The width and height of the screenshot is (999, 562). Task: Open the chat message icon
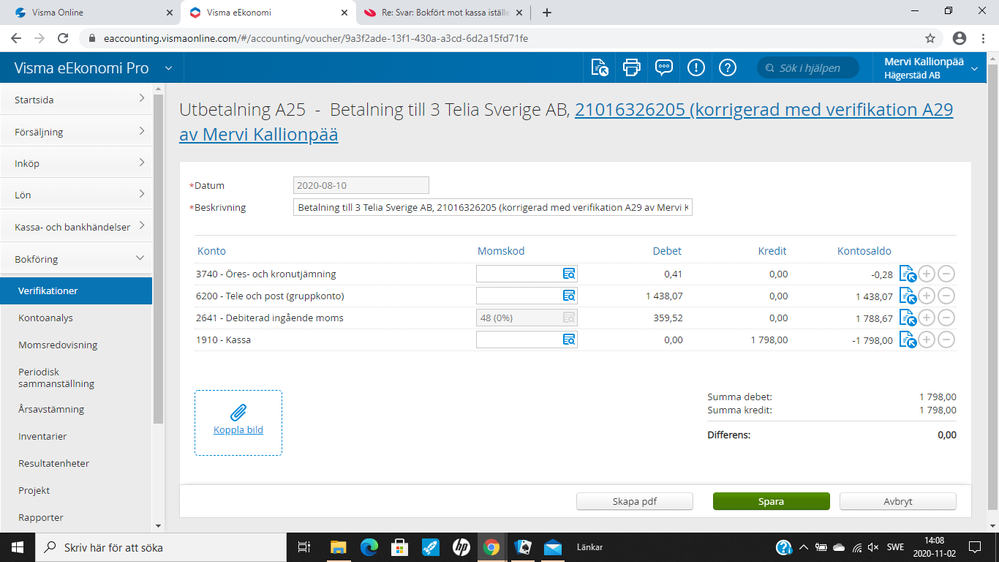tap(664, 68)
